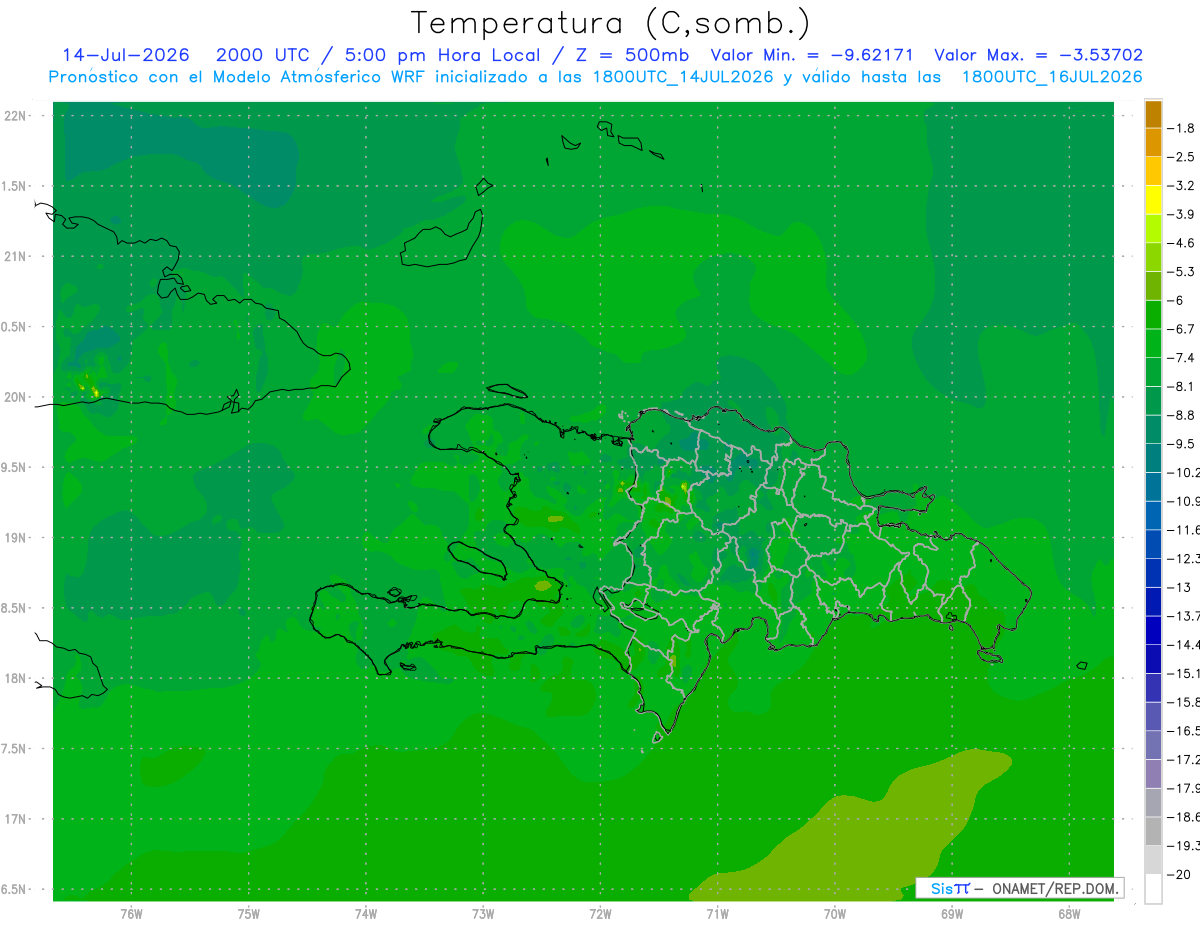Click the "68W" longitude label
Screen dimensions: 1200x927
pyautogui.click(x=1068, y=914)
